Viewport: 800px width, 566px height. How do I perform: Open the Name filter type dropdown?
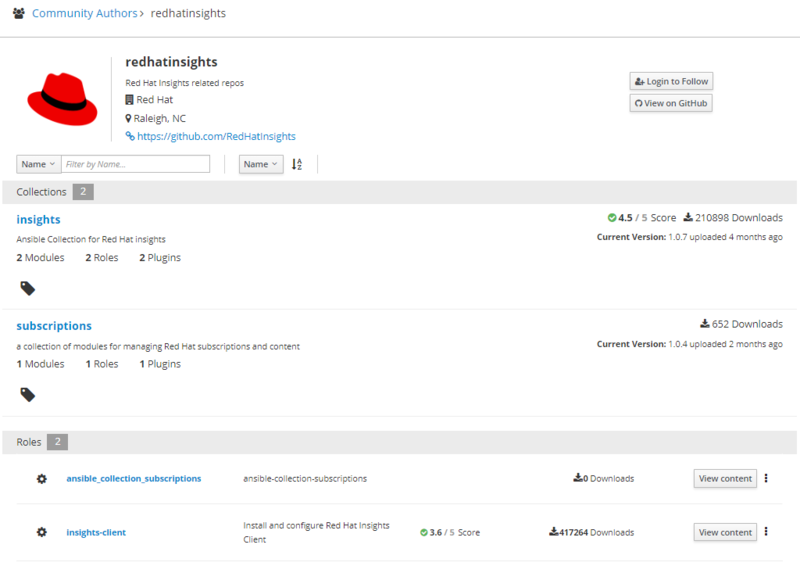pyautogui.click(x=38, y=164)
